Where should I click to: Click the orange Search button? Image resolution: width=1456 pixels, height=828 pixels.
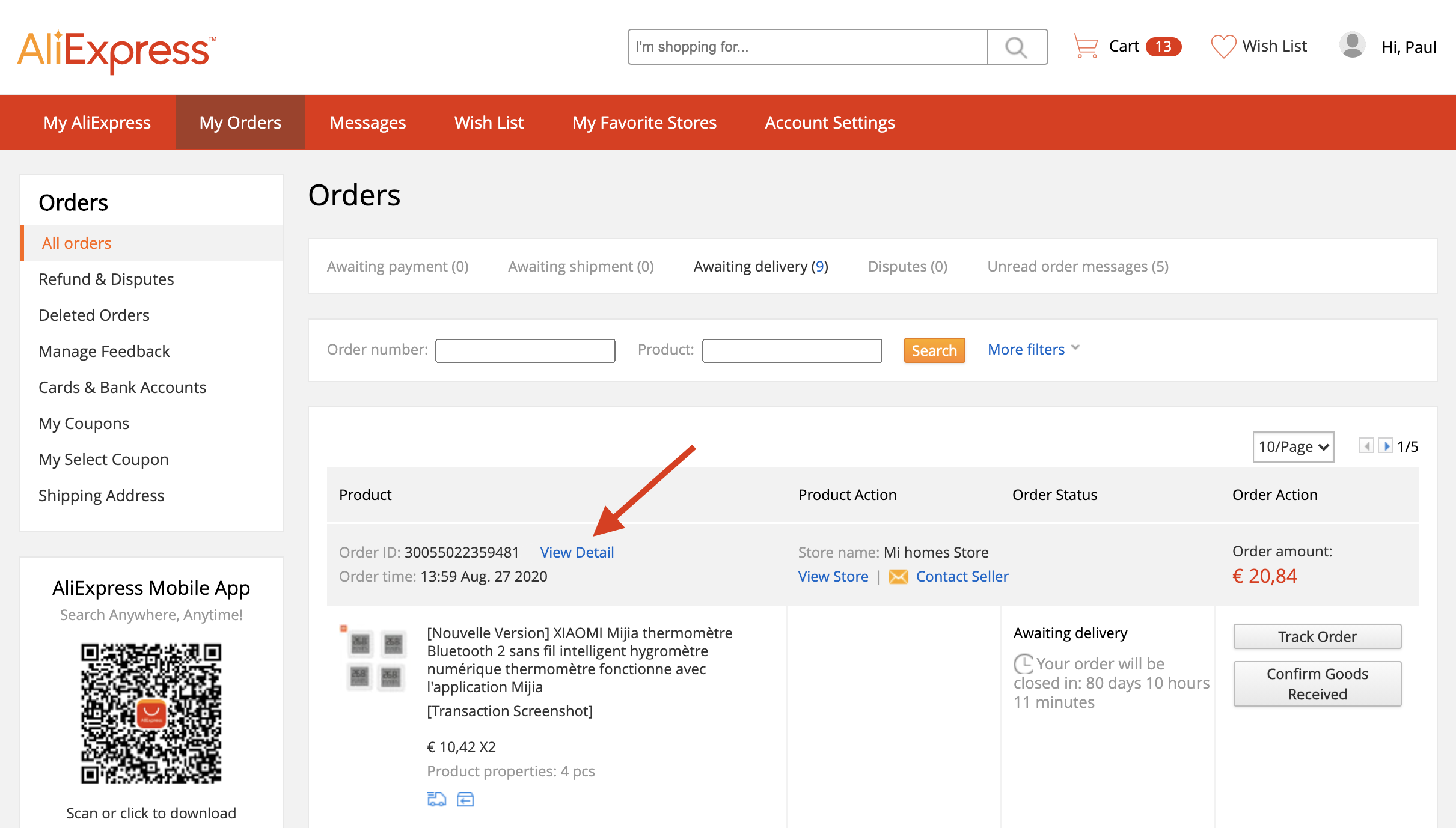934,350
